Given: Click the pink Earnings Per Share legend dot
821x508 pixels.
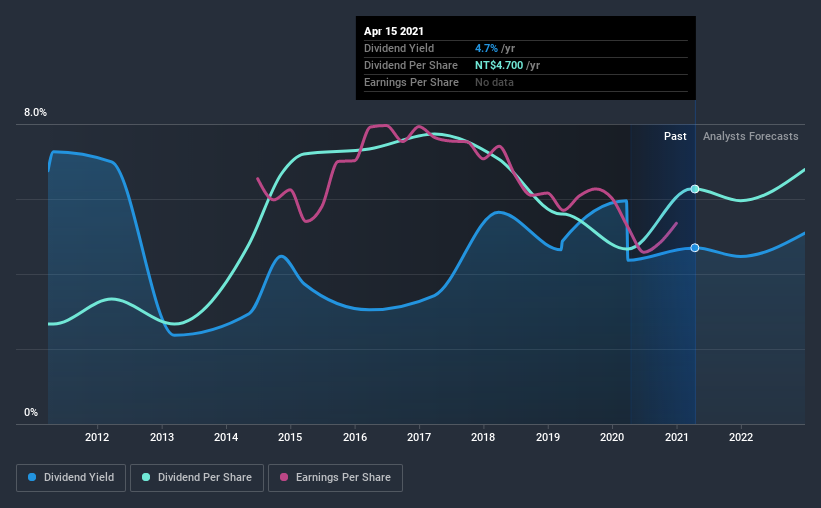Looking at the screenshot, I should click(x=284, y=477).
